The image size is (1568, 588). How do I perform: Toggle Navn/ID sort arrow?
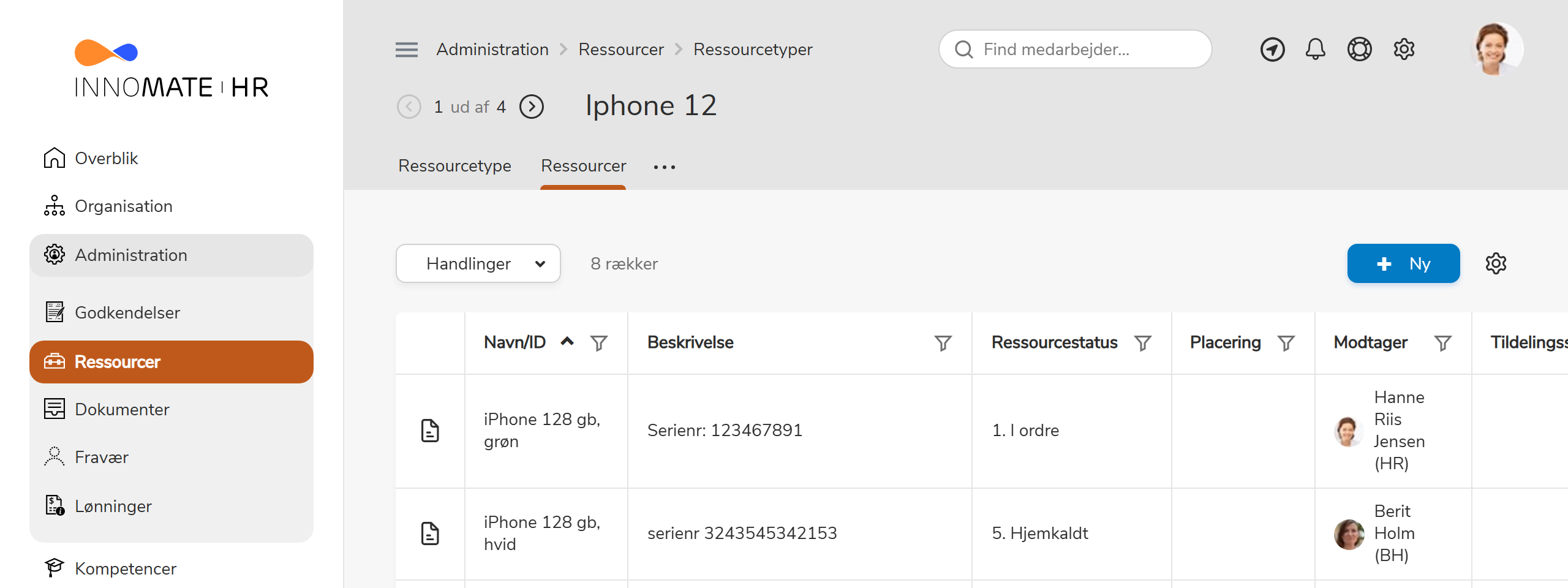[567, 342]
